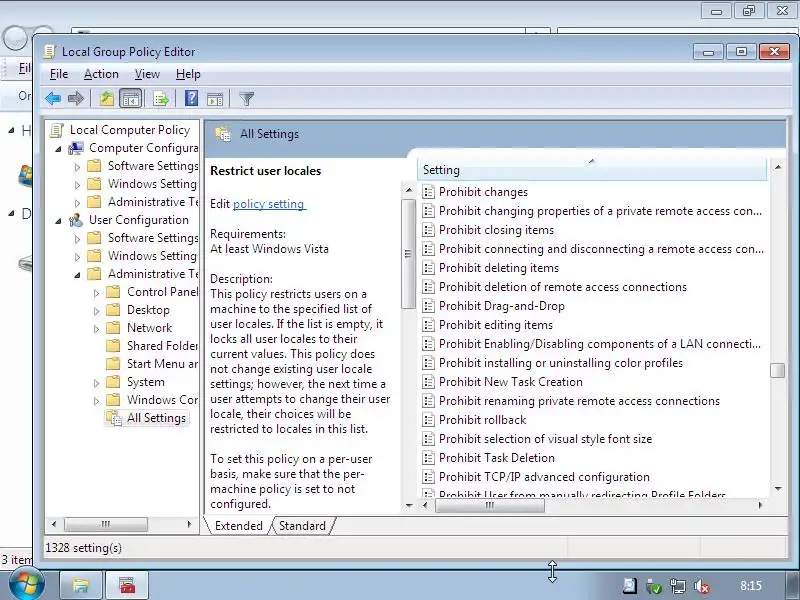Viewport: 800px width, 600px height.
Task: Open Windows Explorer from the taskbar
Action: (80, 585)
